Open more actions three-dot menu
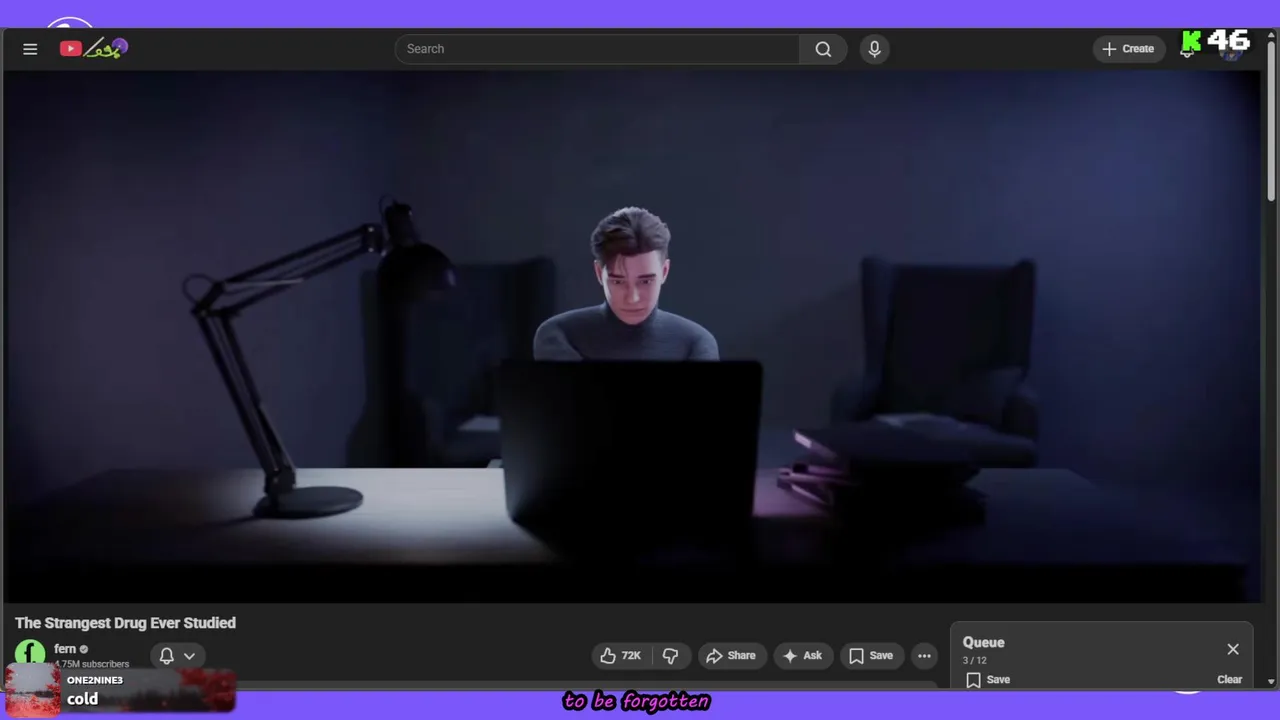 pos(924,656)
